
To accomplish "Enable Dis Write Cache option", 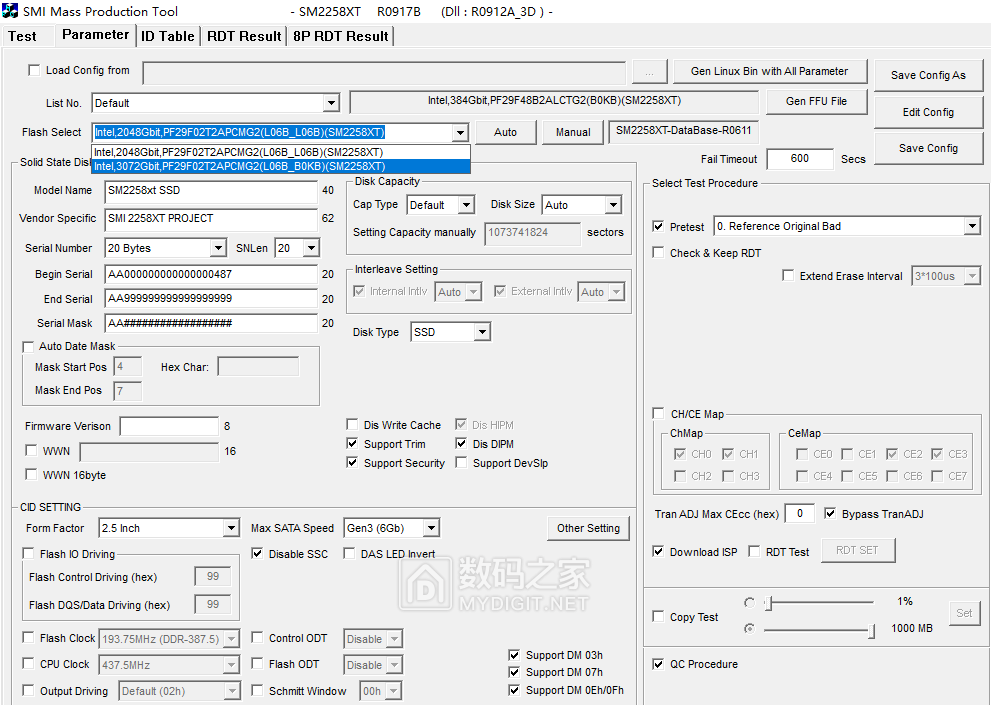I will point(352,424).
